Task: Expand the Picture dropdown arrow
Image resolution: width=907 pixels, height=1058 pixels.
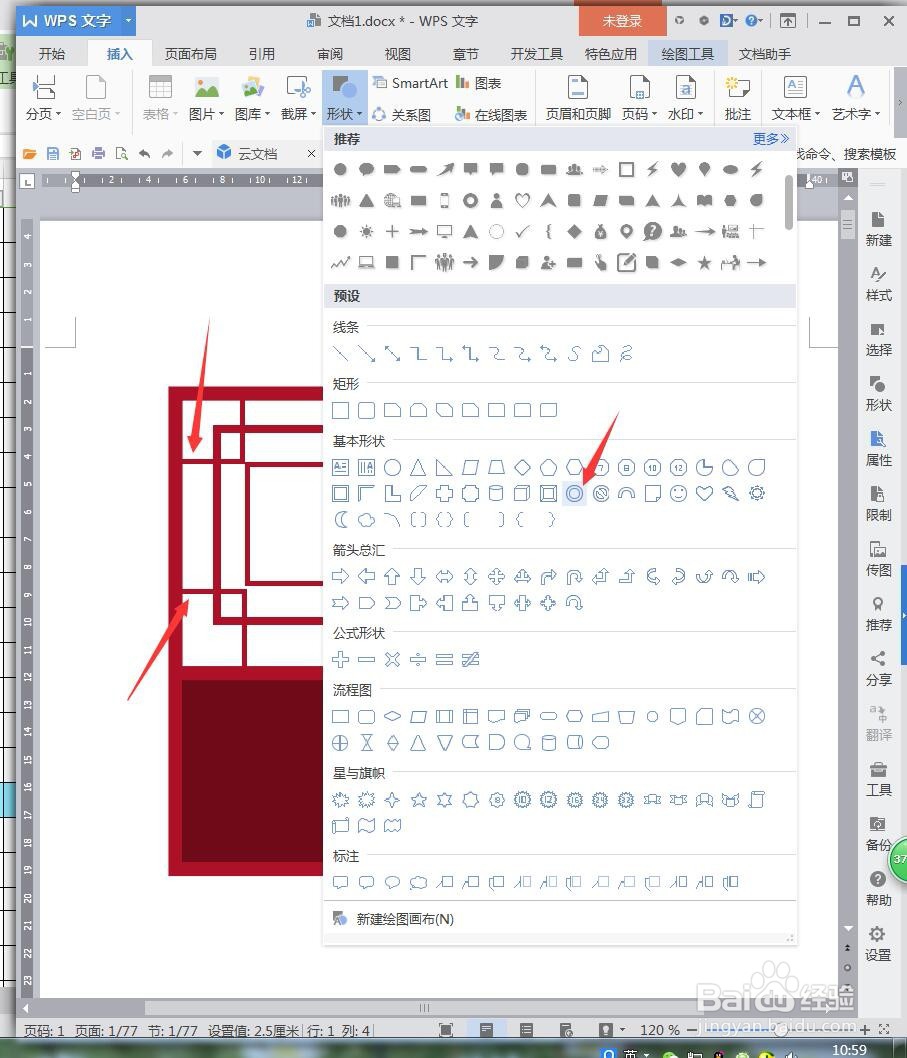Action: (x=221, y=114)
